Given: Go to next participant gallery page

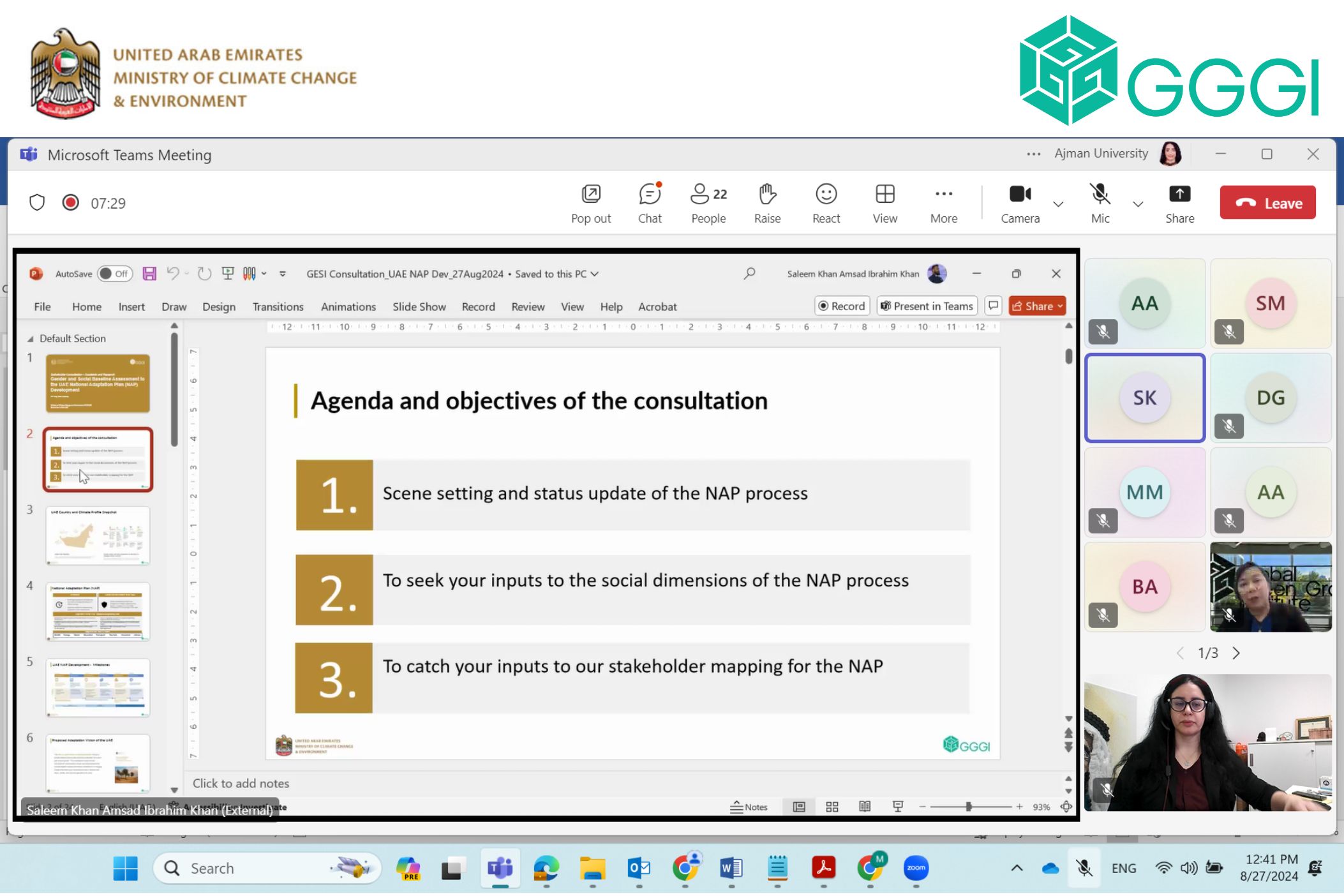Looking at the screenshot, I should coord(1236,653).
